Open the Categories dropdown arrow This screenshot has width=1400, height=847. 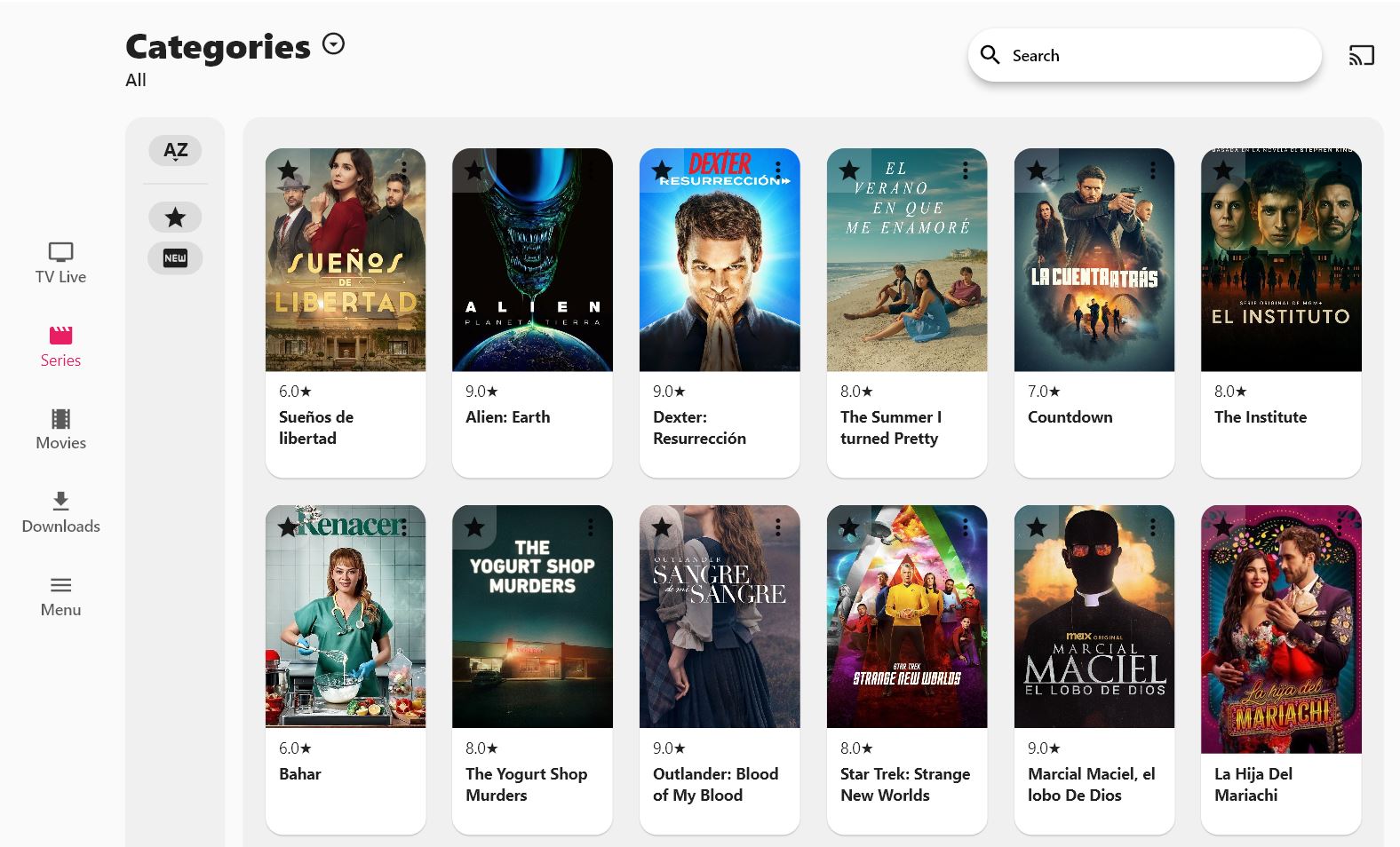333,44
